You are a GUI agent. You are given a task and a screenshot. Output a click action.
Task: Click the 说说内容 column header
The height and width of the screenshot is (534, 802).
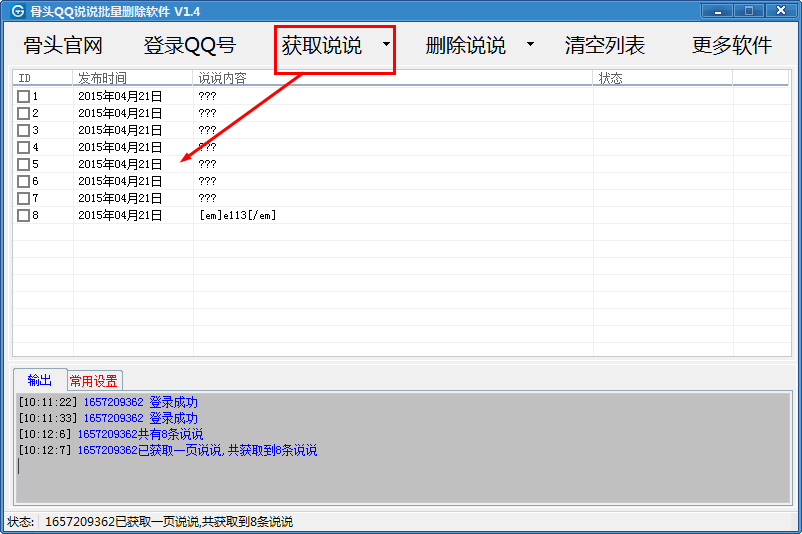[x=393, y=78]
